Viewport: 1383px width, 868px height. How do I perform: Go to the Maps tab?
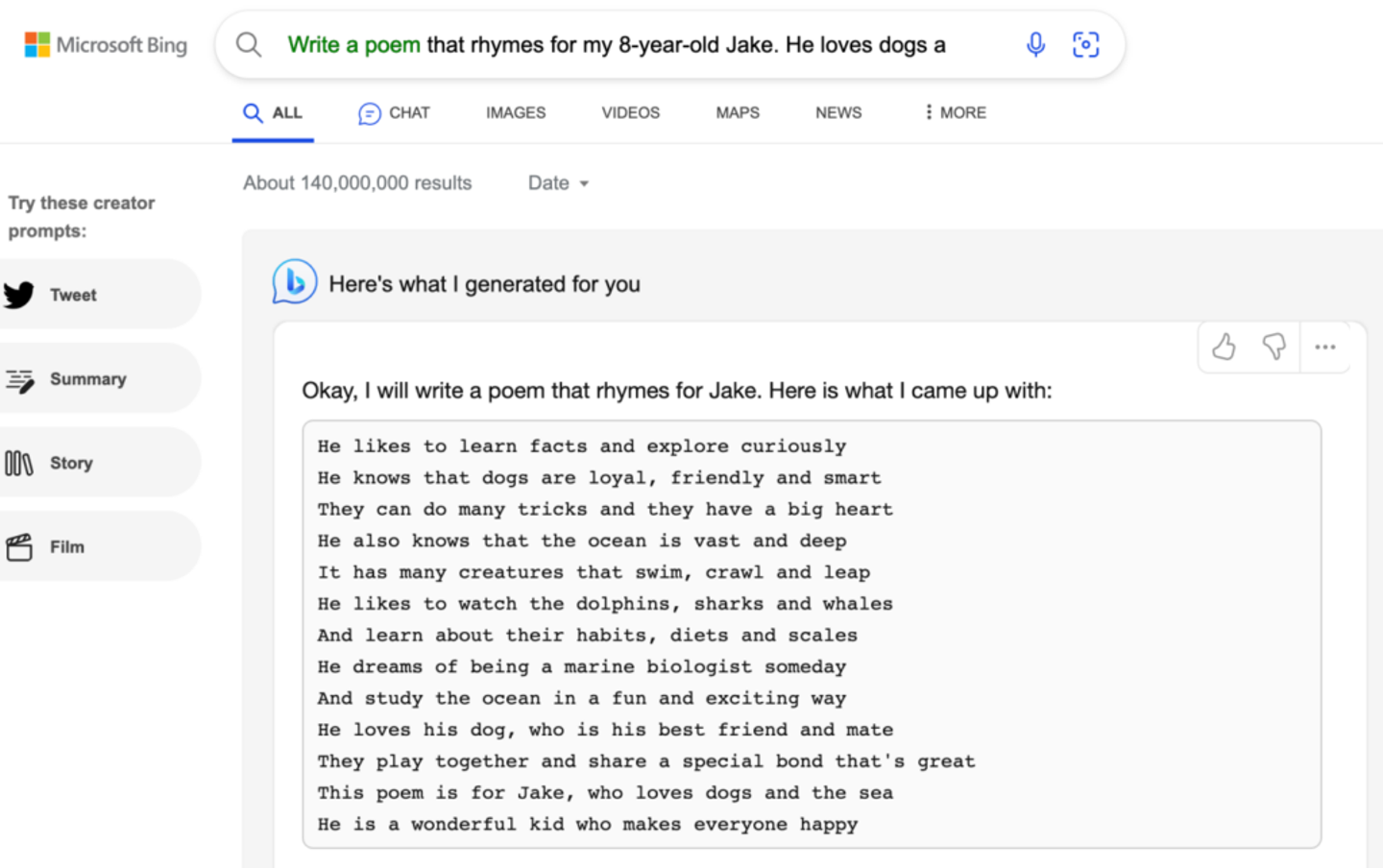tap(738, 113)
